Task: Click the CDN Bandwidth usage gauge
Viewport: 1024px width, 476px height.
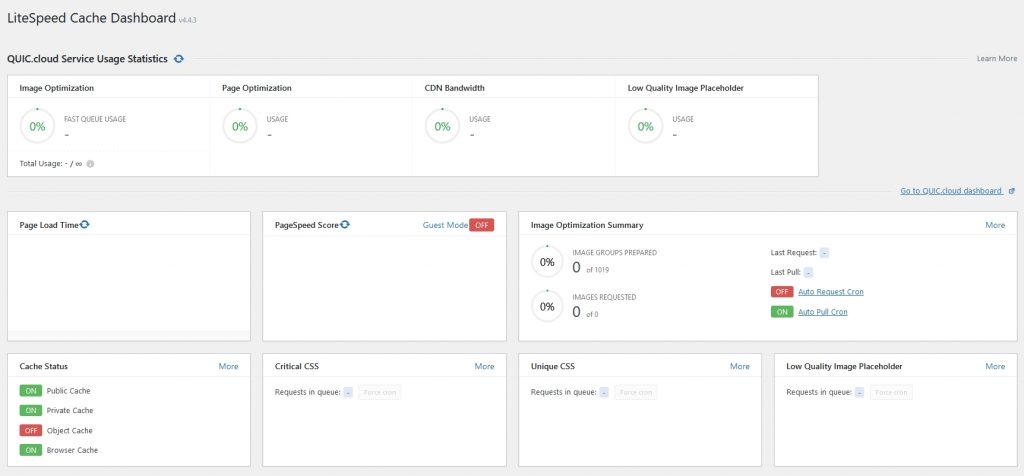Action: (442, 126)
